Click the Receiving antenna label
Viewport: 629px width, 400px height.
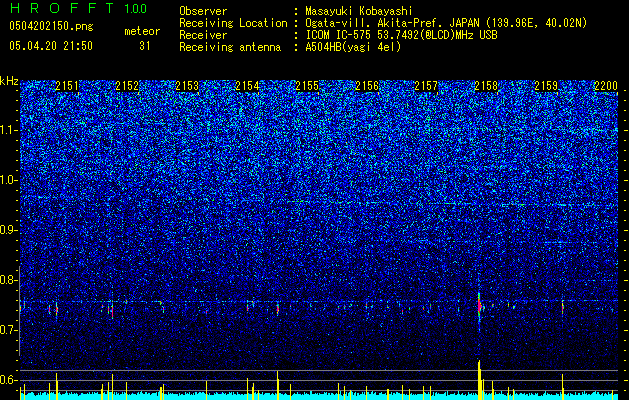point(230,47)
